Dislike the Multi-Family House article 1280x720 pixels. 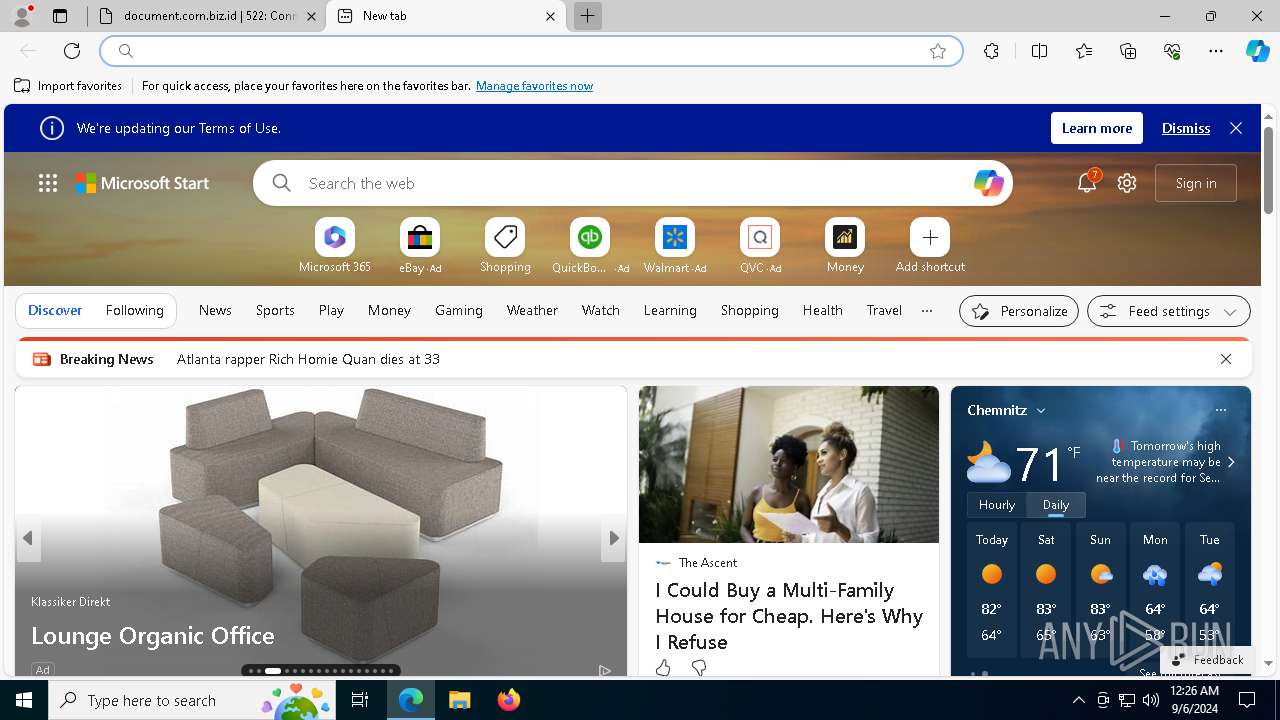click(x=699, y=667)
